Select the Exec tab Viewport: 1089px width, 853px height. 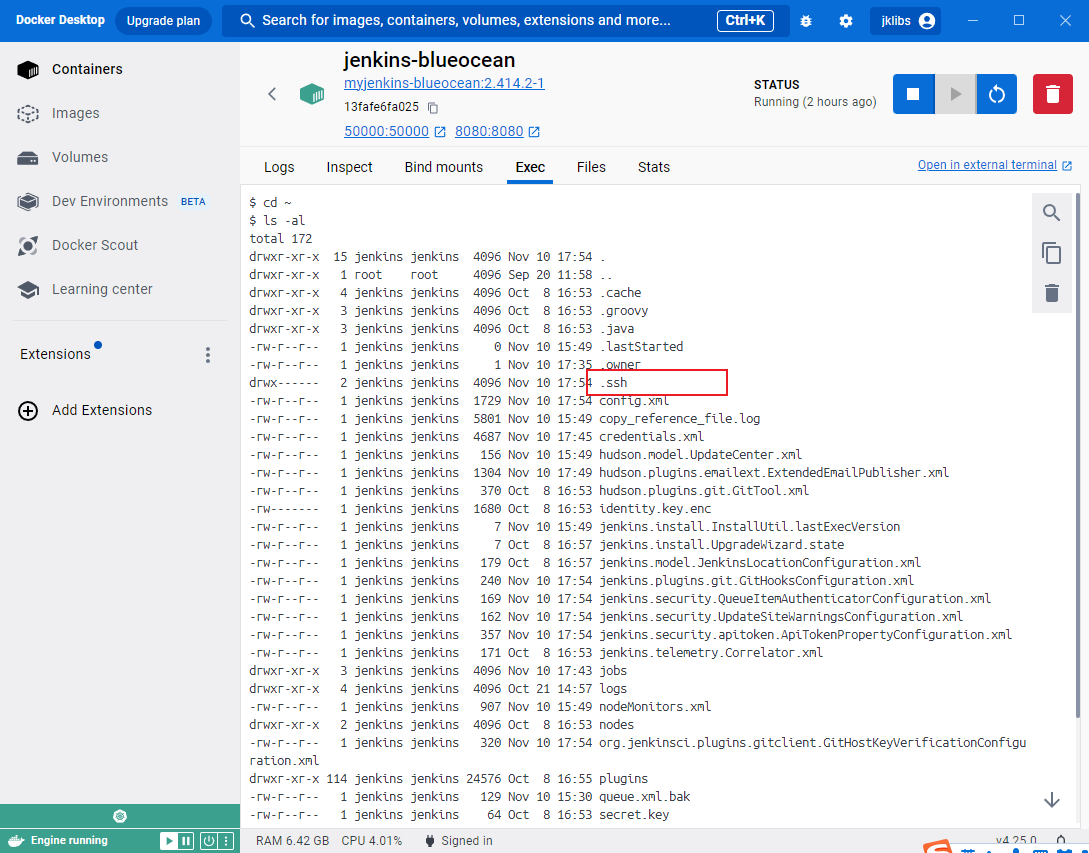pos(530,167)
